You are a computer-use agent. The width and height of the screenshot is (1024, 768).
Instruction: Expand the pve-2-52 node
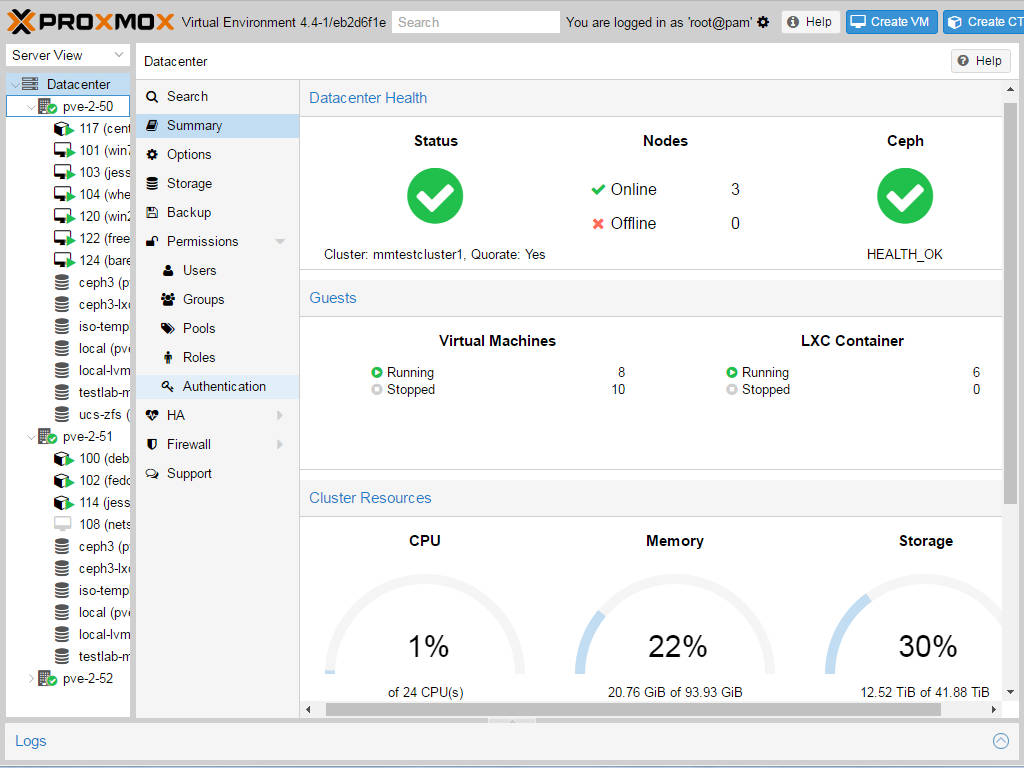30,678
